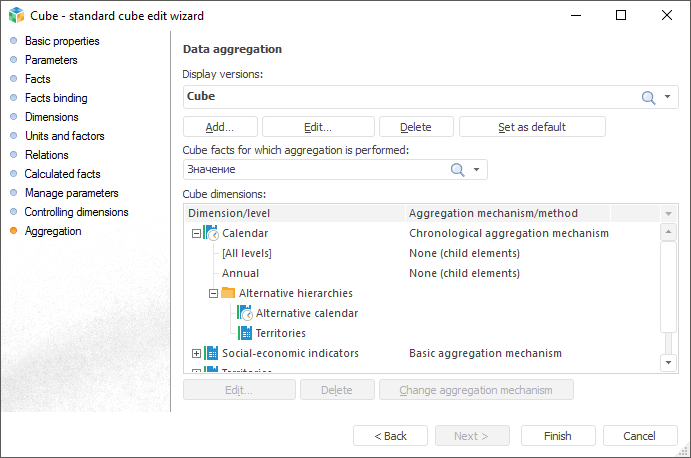Screen dimensions: 691x458
Task: Go to the Calculated facts page
Action: coord(62,174)
